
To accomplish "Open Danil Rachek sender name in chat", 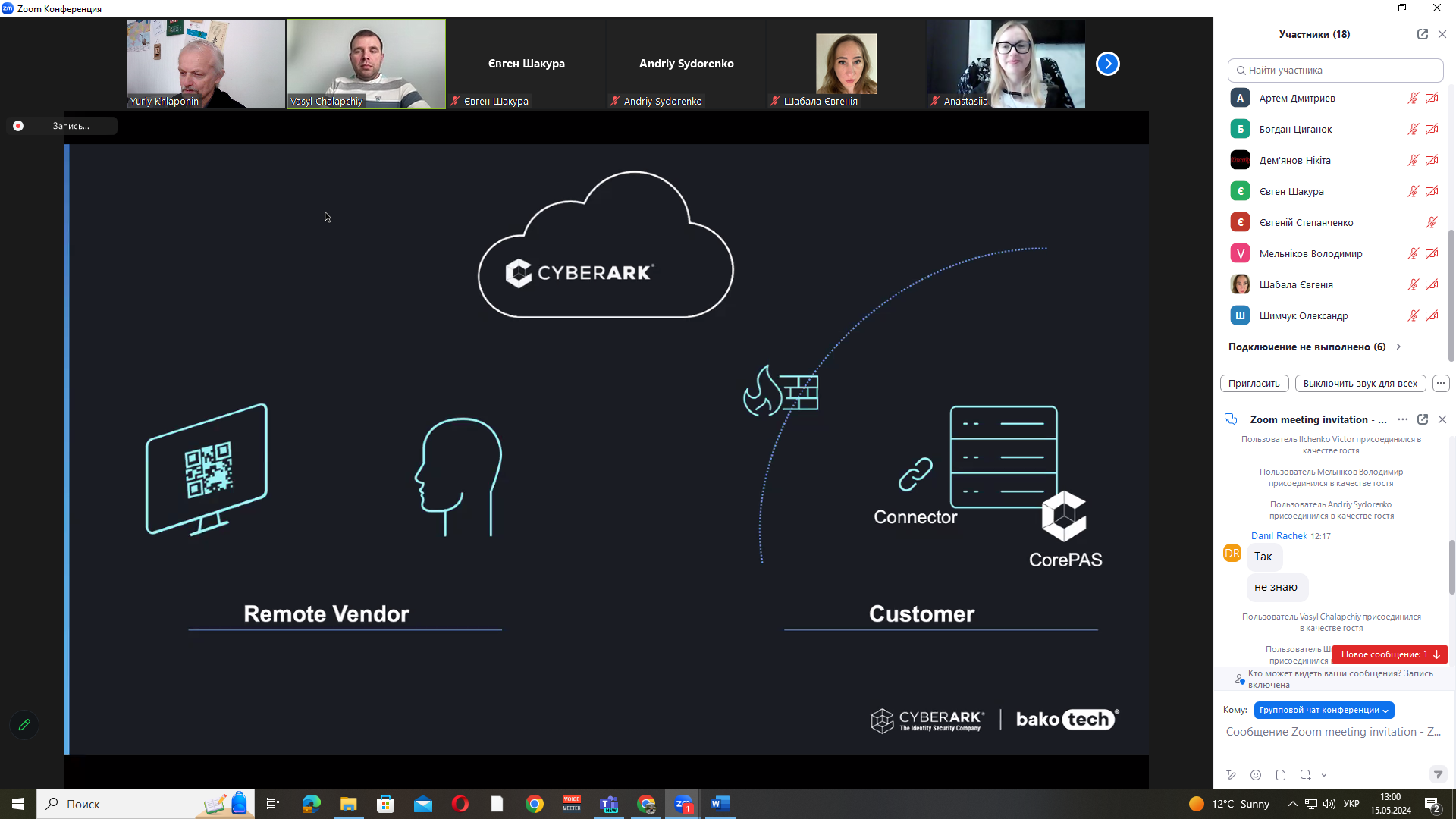I will (1279, 535).
